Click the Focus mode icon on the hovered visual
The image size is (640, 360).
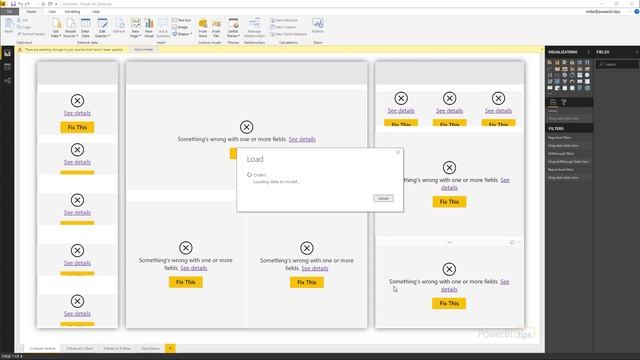click(512, 242)
